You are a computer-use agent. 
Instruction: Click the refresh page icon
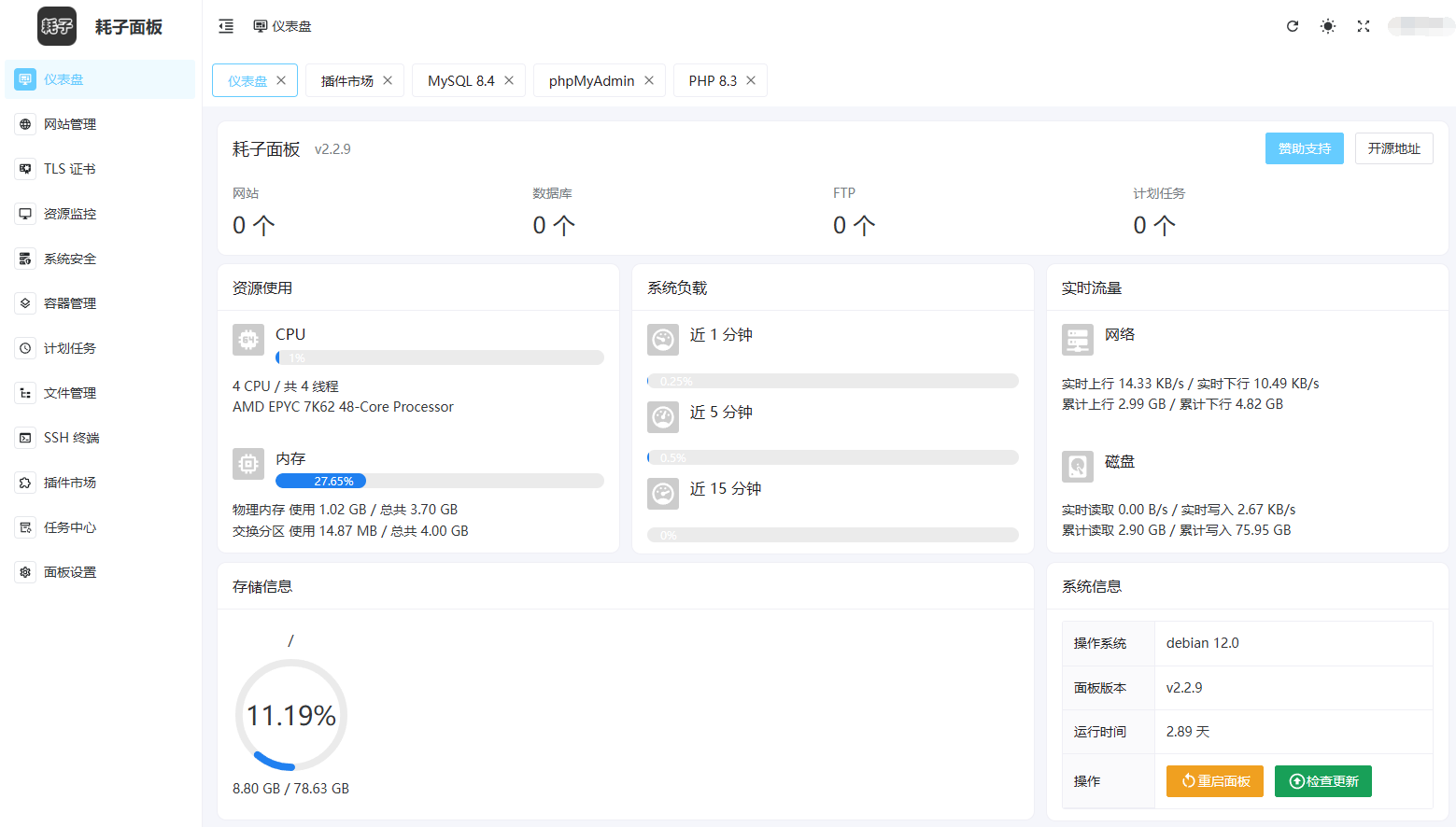[1293, 26]
